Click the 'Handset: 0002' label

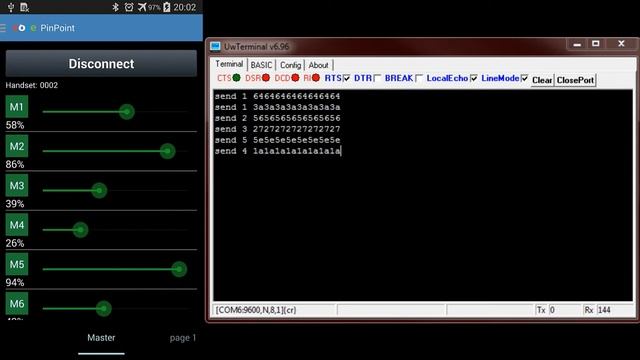coord(32,85)
